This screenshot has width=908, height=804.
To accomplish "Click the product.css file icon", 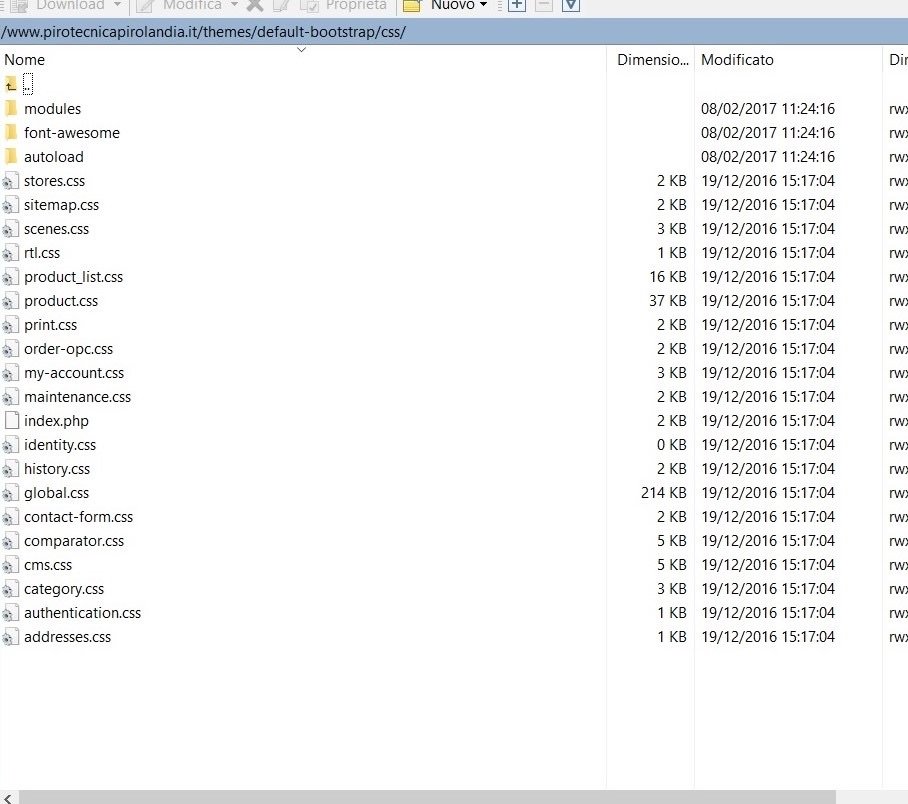I will (x=10, y=301).
